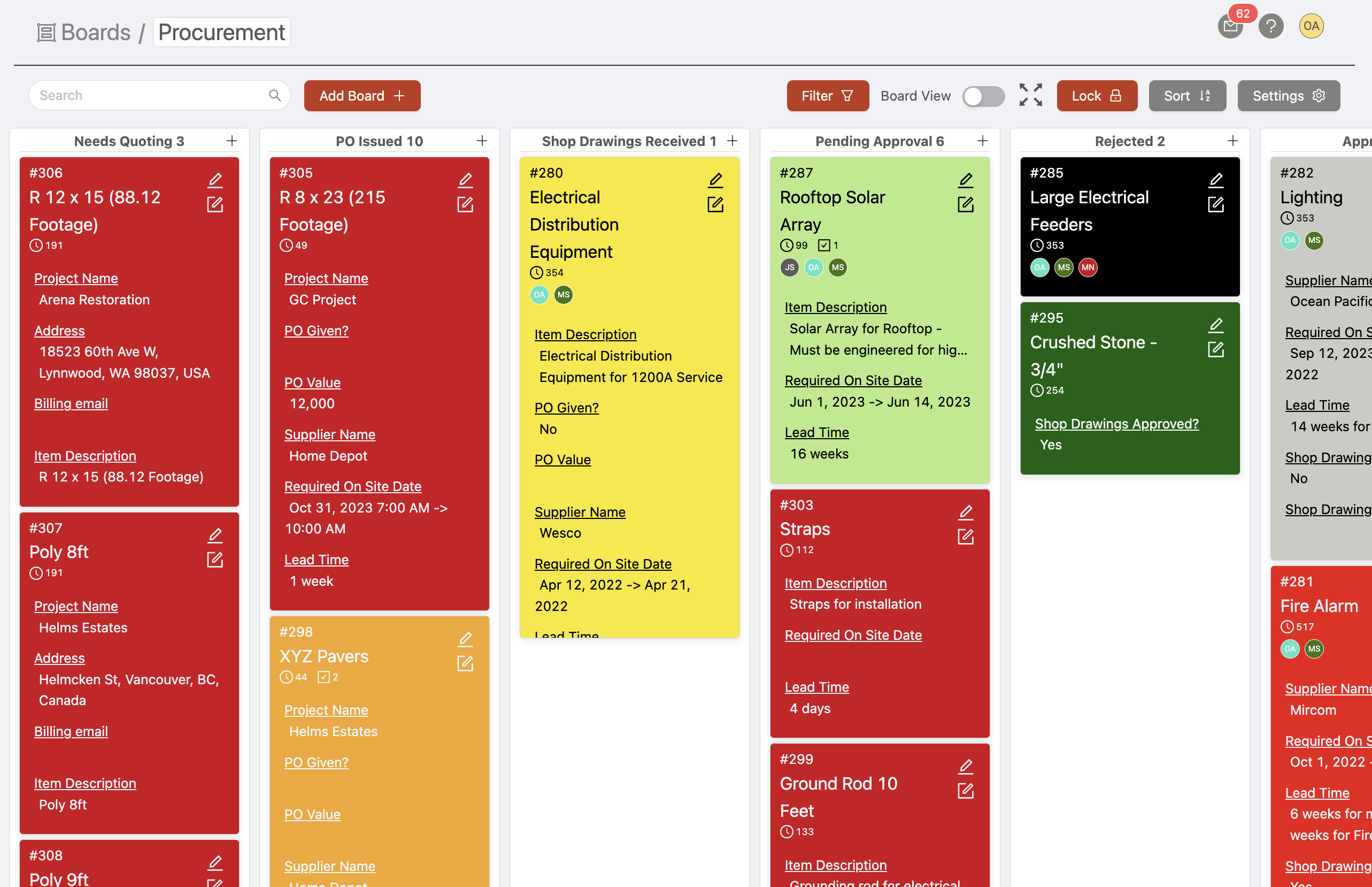The height and width of the screenshot is (887, 1372).
Task: Open the Filter options
Action: click(828, 96)
